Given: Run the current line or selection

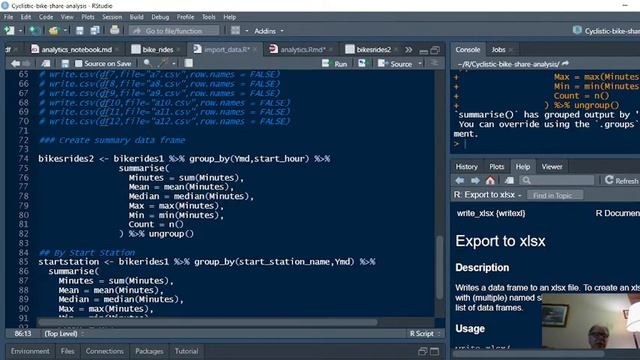Looking at the screenshot, I should tap(335, 64).
